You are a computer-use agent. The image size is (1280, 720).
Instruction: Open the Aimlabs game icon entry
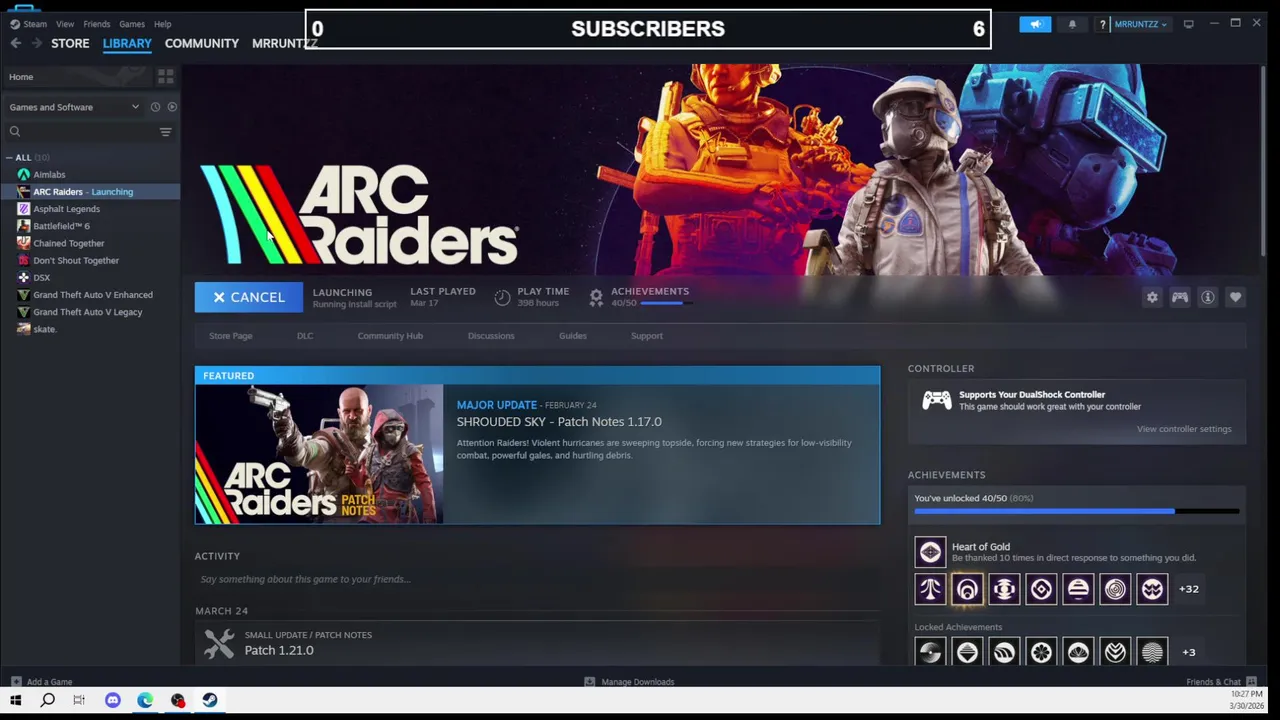[23, 174]
